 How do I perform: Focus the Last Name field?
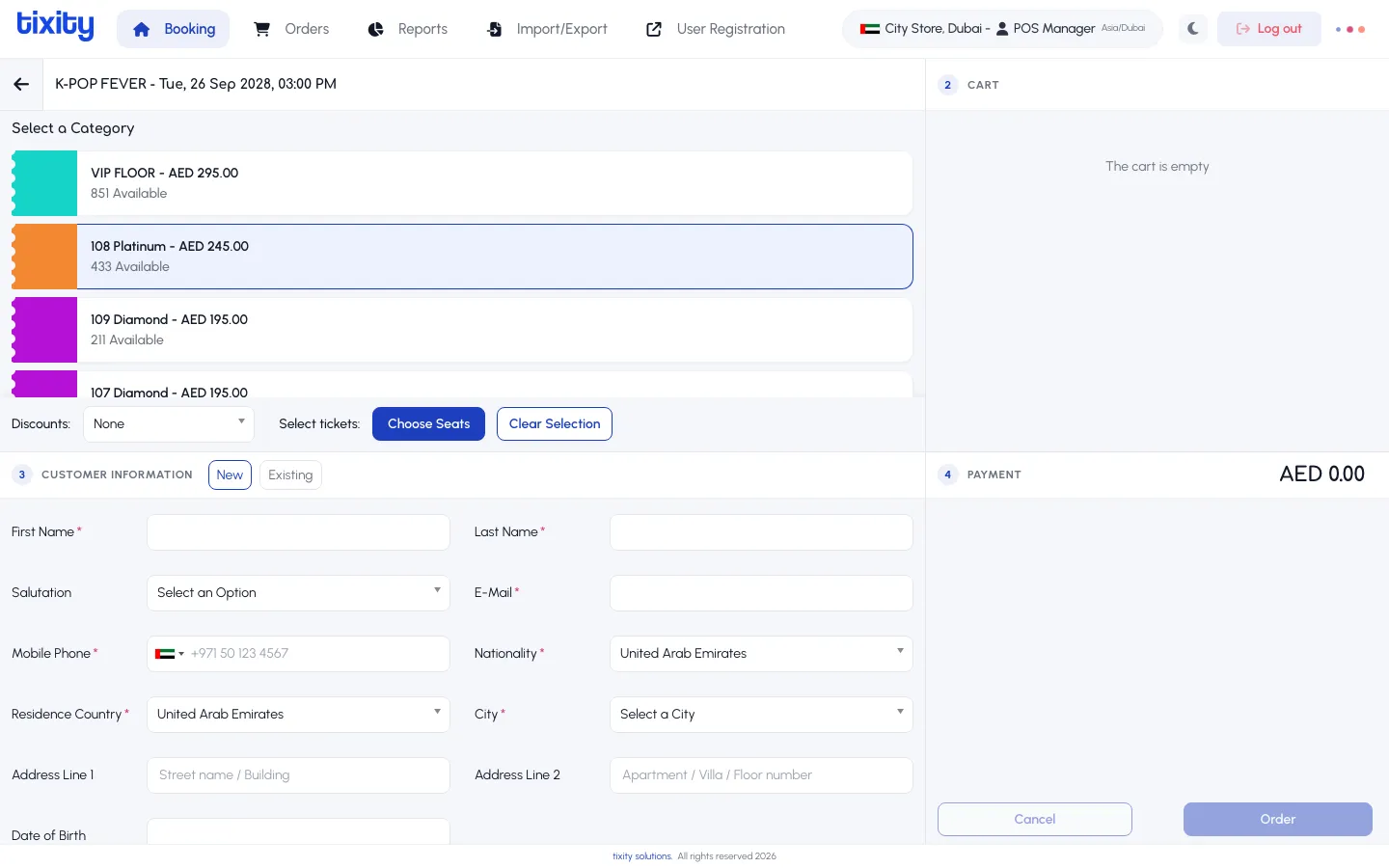tap(761, 532)
